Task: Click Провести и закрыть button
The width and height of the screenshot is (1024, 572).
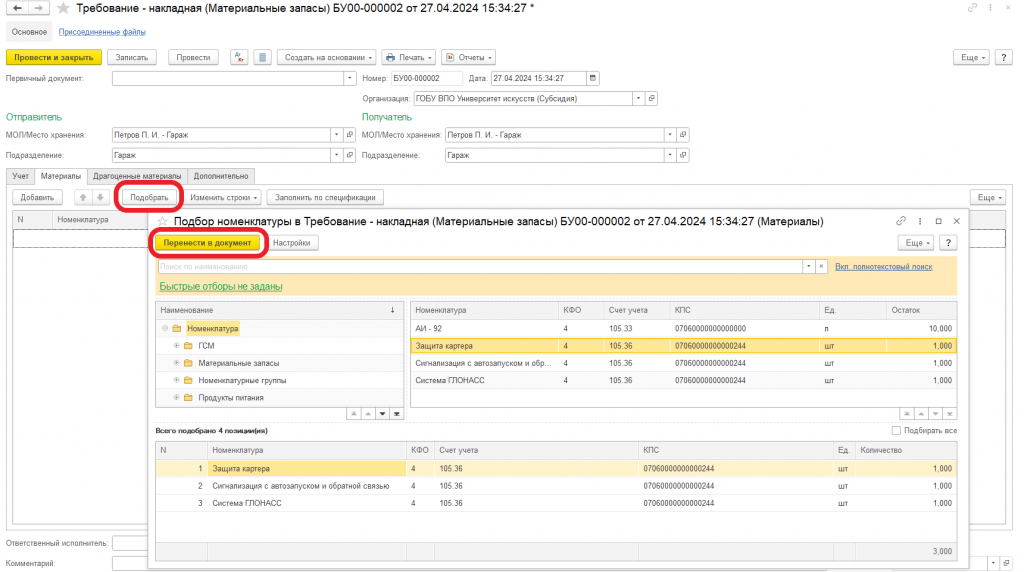Action: coord(54,57)
